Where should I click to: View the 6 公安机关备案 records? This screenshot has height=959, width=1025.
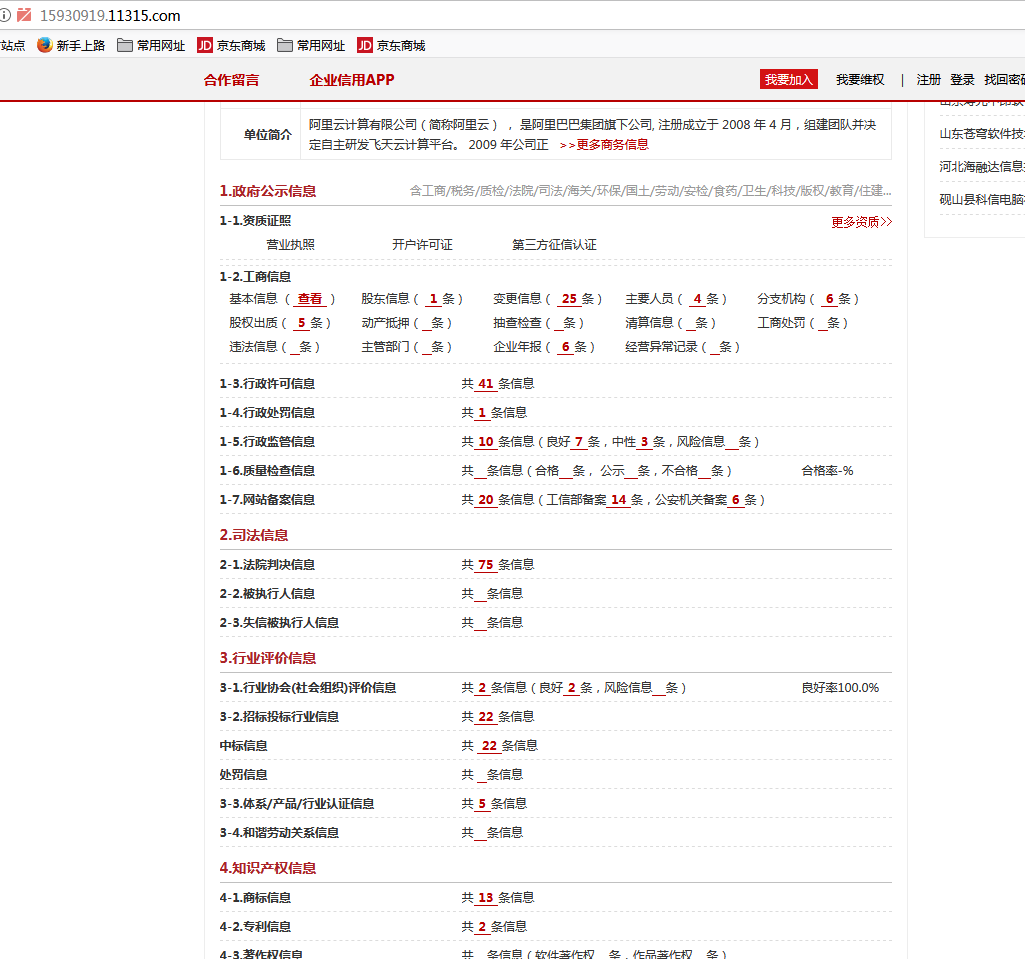click(735, 500)
